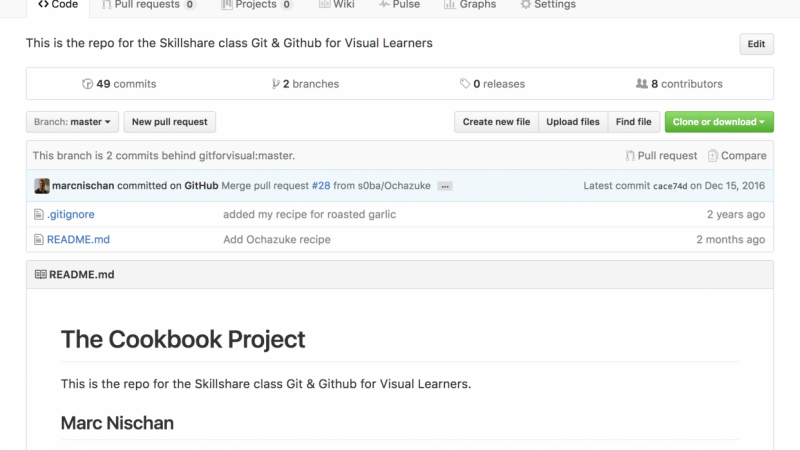Click the .gitignore file icon
The image size is (800, 450).
(x=39, y=214)
